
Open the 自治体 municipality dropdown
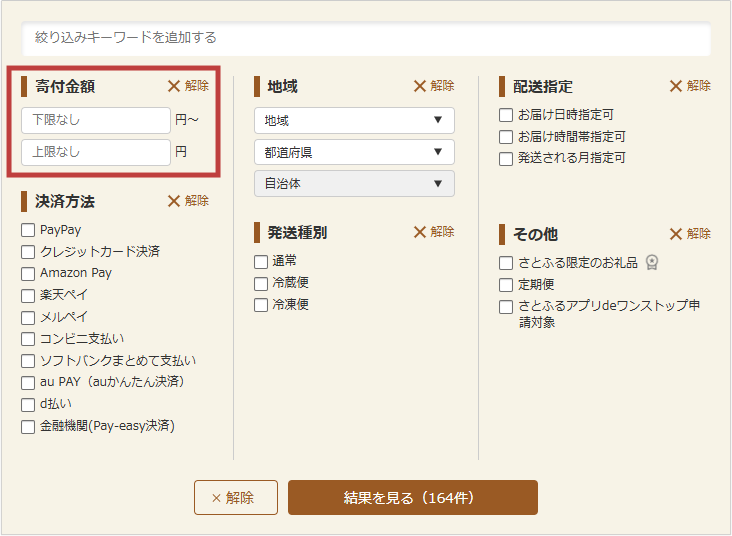pos(354,183)
